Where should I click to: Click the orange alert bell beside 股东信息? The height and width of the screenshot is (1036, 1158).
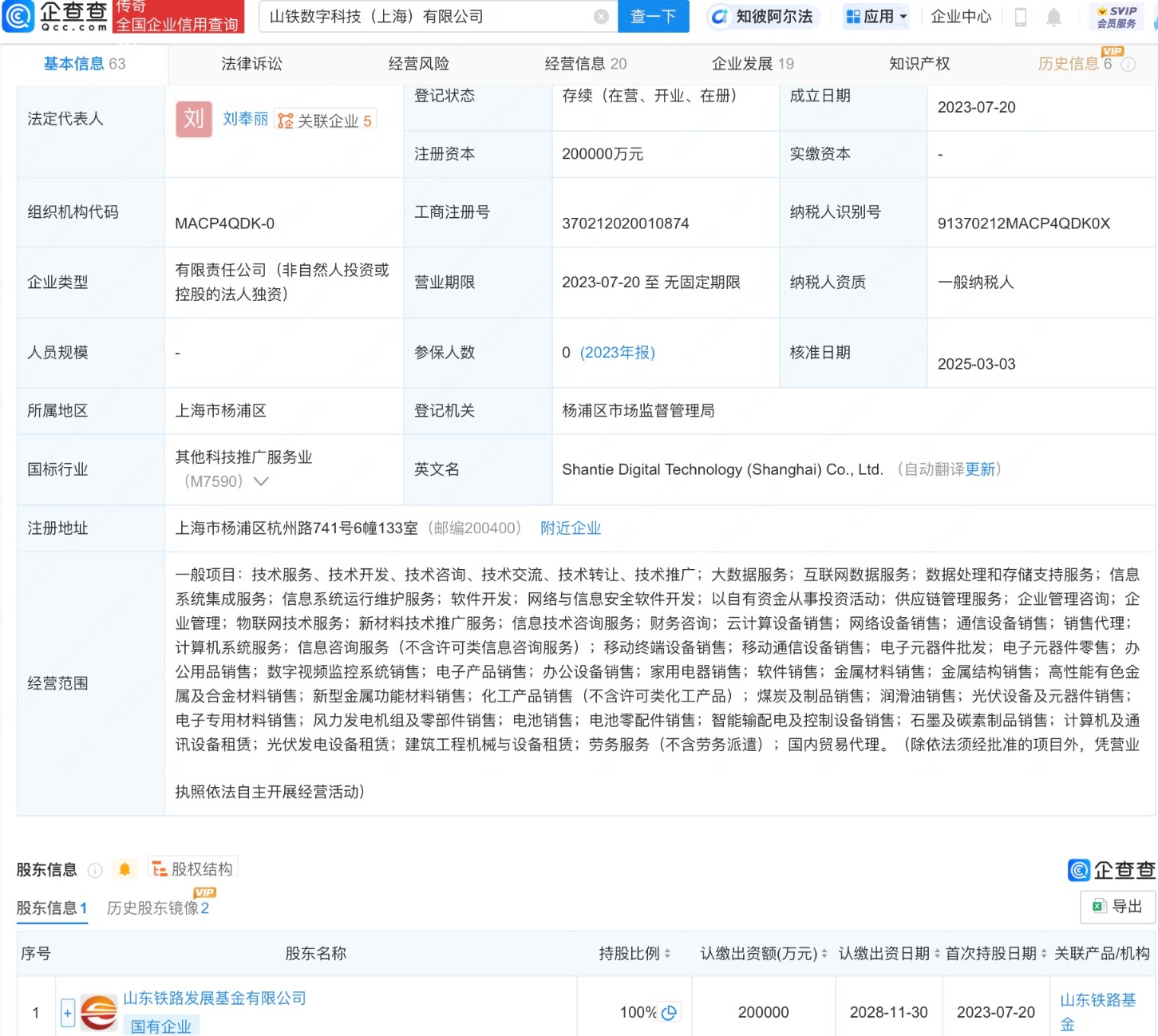[x=124, y=869]
